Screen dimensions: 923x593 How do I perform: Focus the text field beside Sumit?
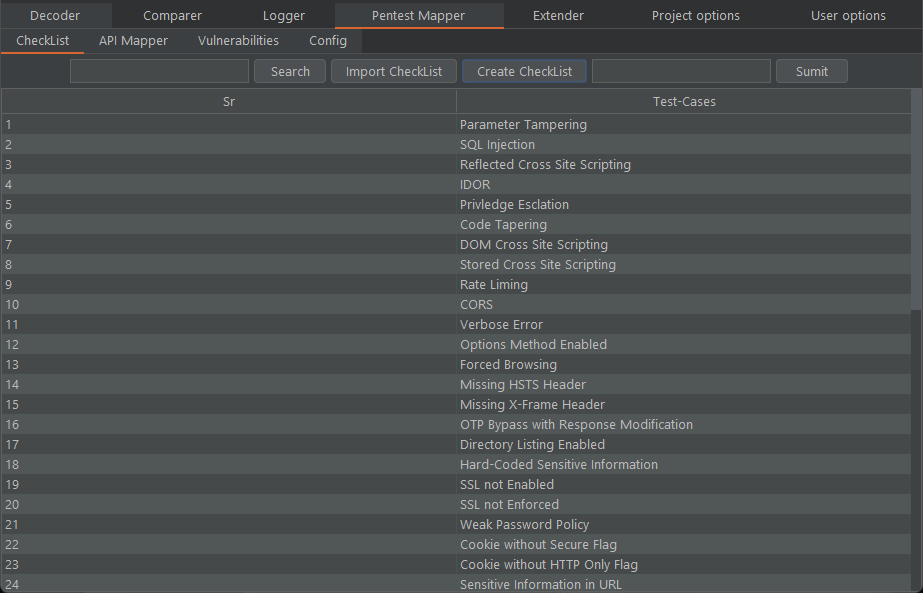681,71
